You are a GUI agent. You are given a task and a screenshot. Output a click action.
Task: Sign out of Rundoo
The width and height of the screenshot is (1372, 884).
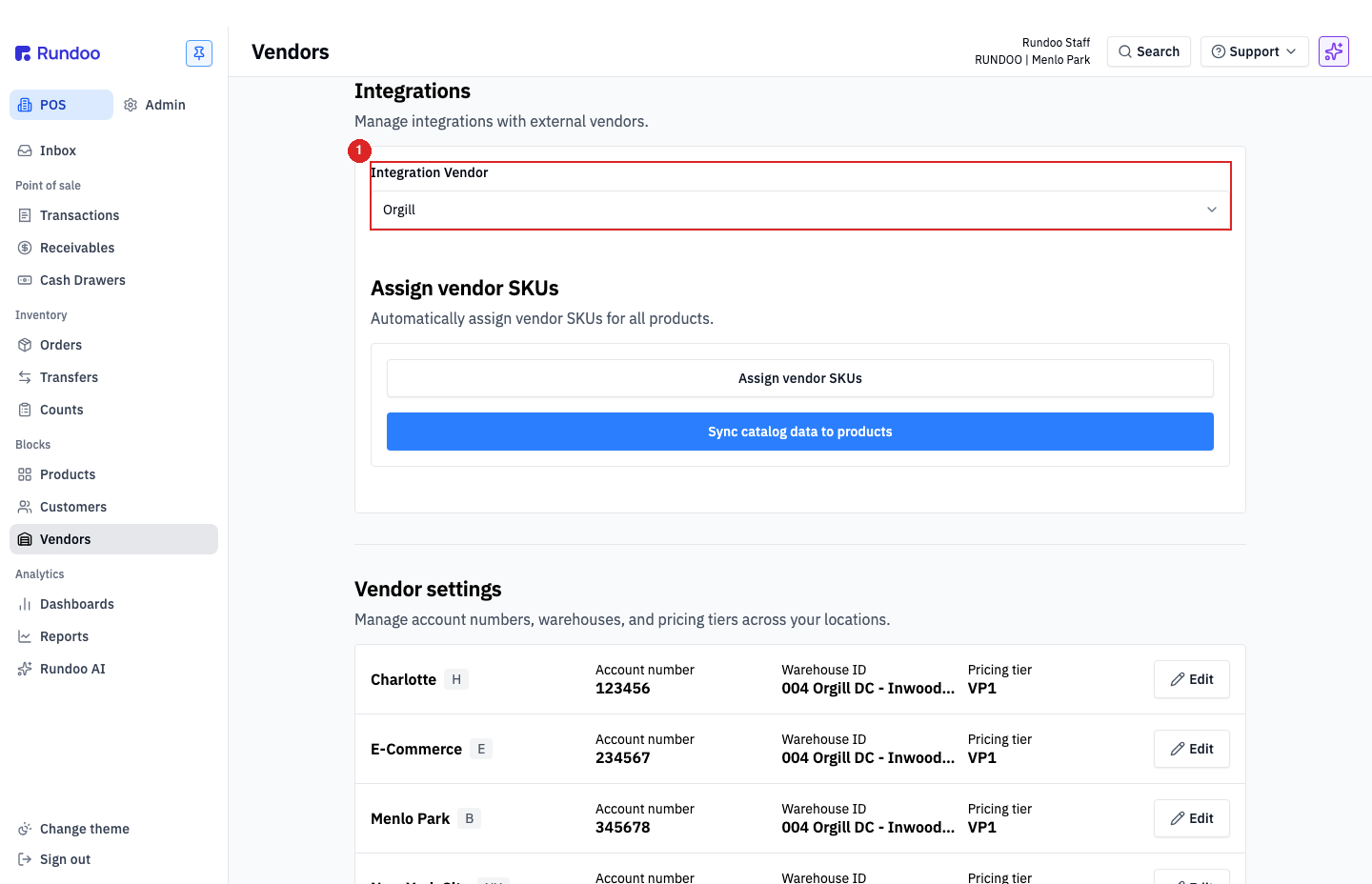point(55,859)
